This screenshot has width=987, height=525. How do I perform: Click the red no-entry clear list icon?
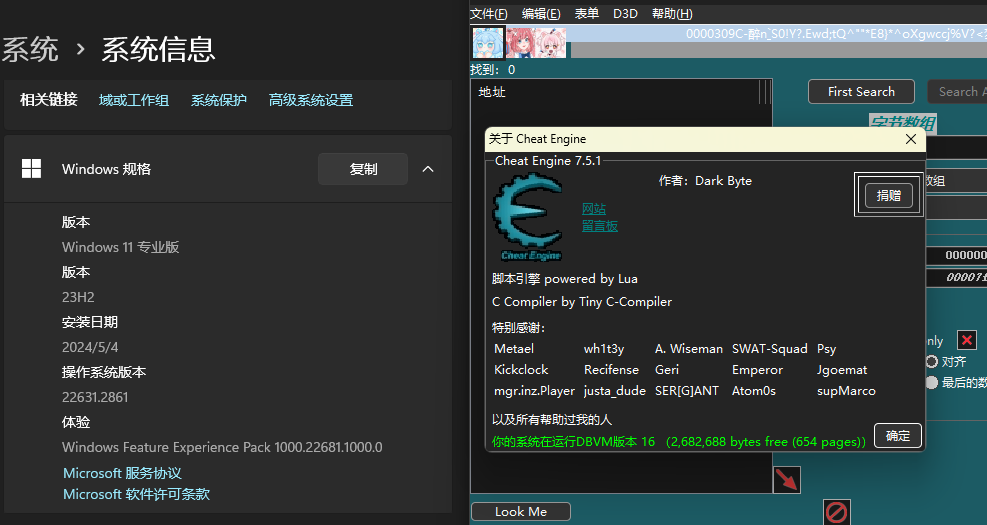[x=837, y=512]
